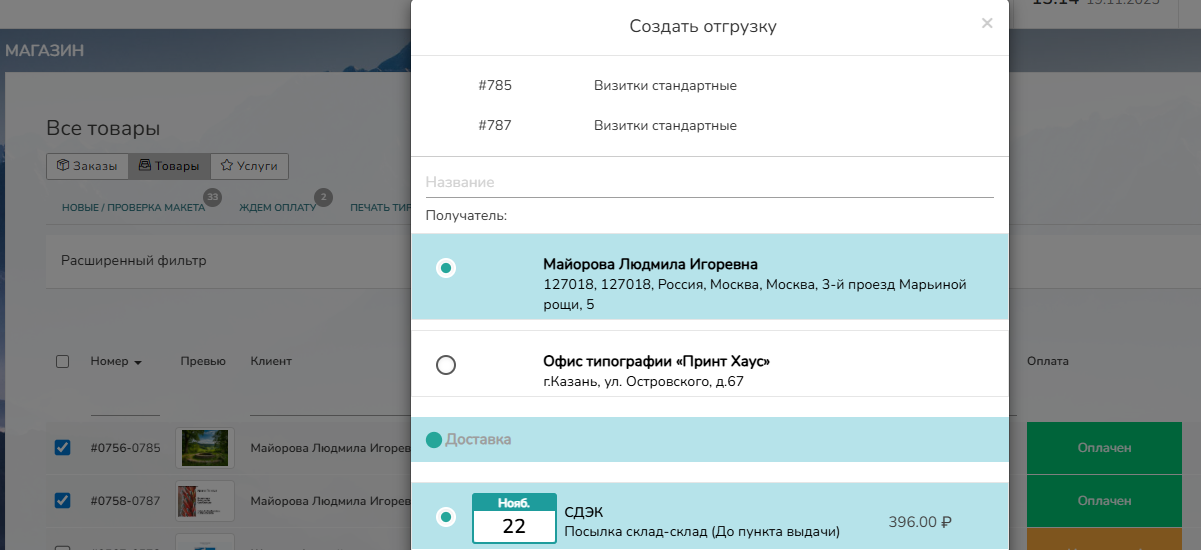The height and width of the screenshot is (550, 1201).
Task: Uncheck order #0758-0787 checkbox
Action: pos(62,500)
